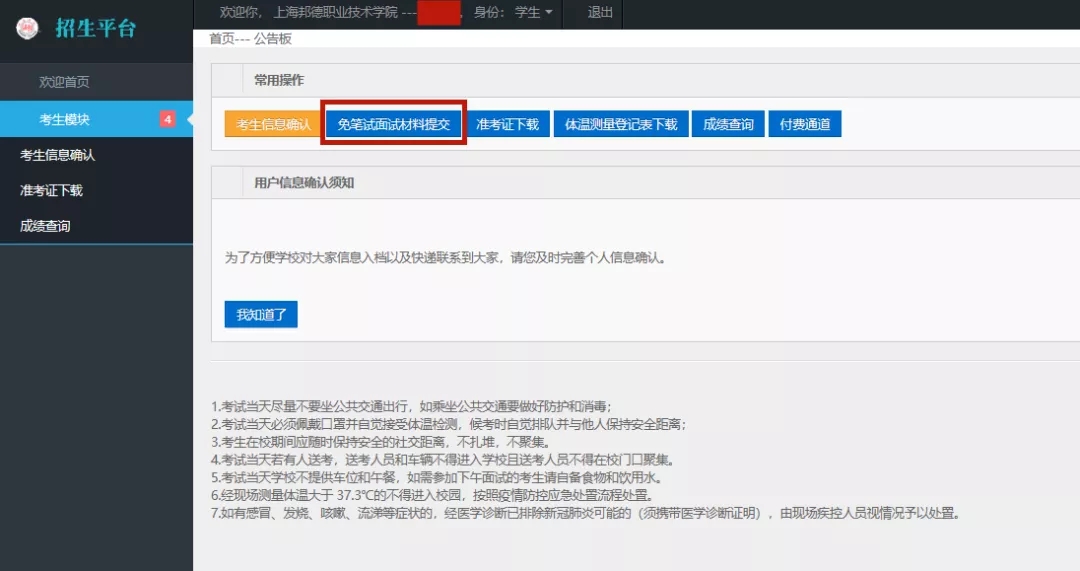The image size is (1080, 571).
Task: Select 考生信息确认 in the left sidebar
Action: [58, 155]
